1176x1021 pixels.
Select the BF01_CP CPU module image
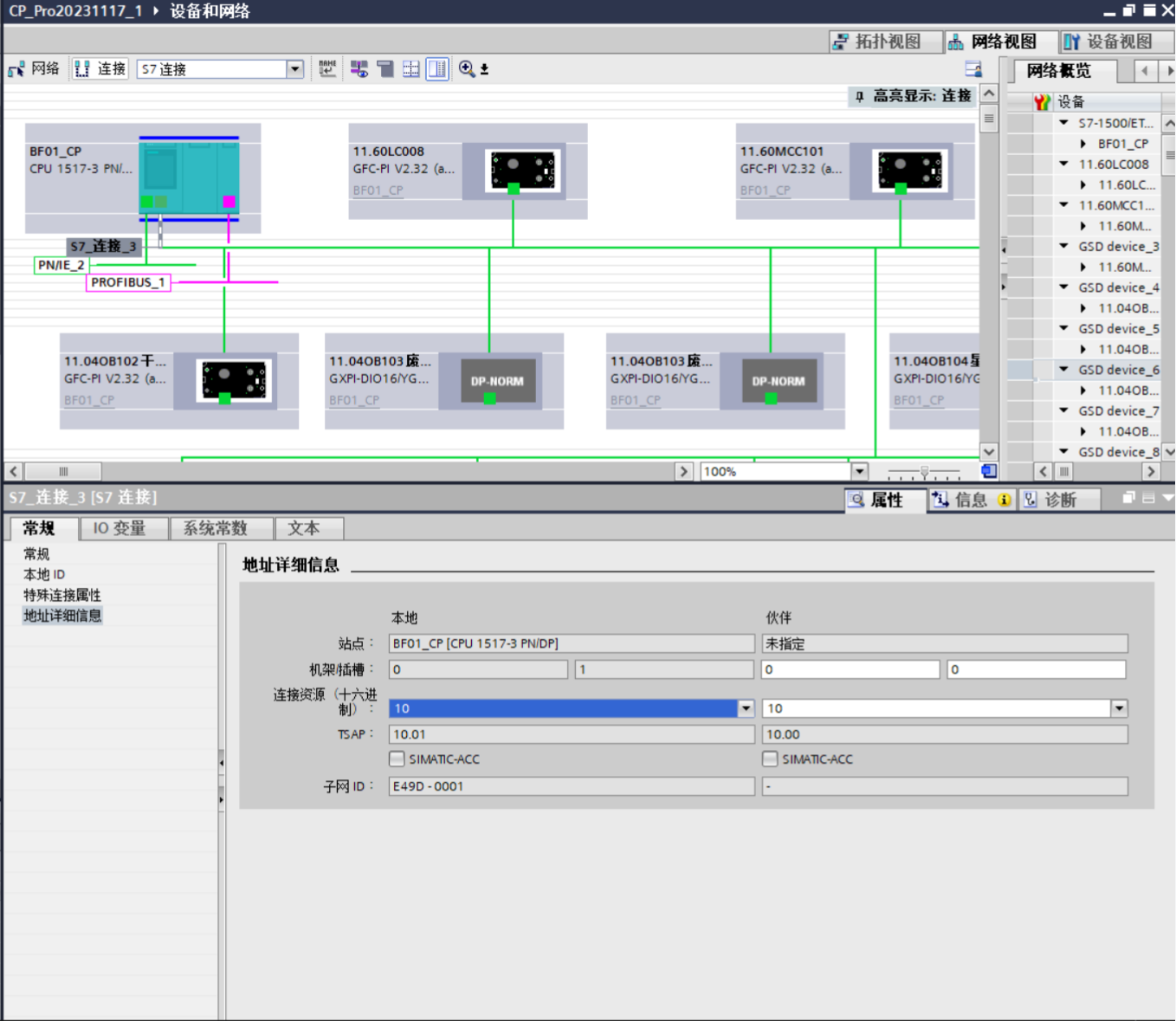click(x=189, y=178)
